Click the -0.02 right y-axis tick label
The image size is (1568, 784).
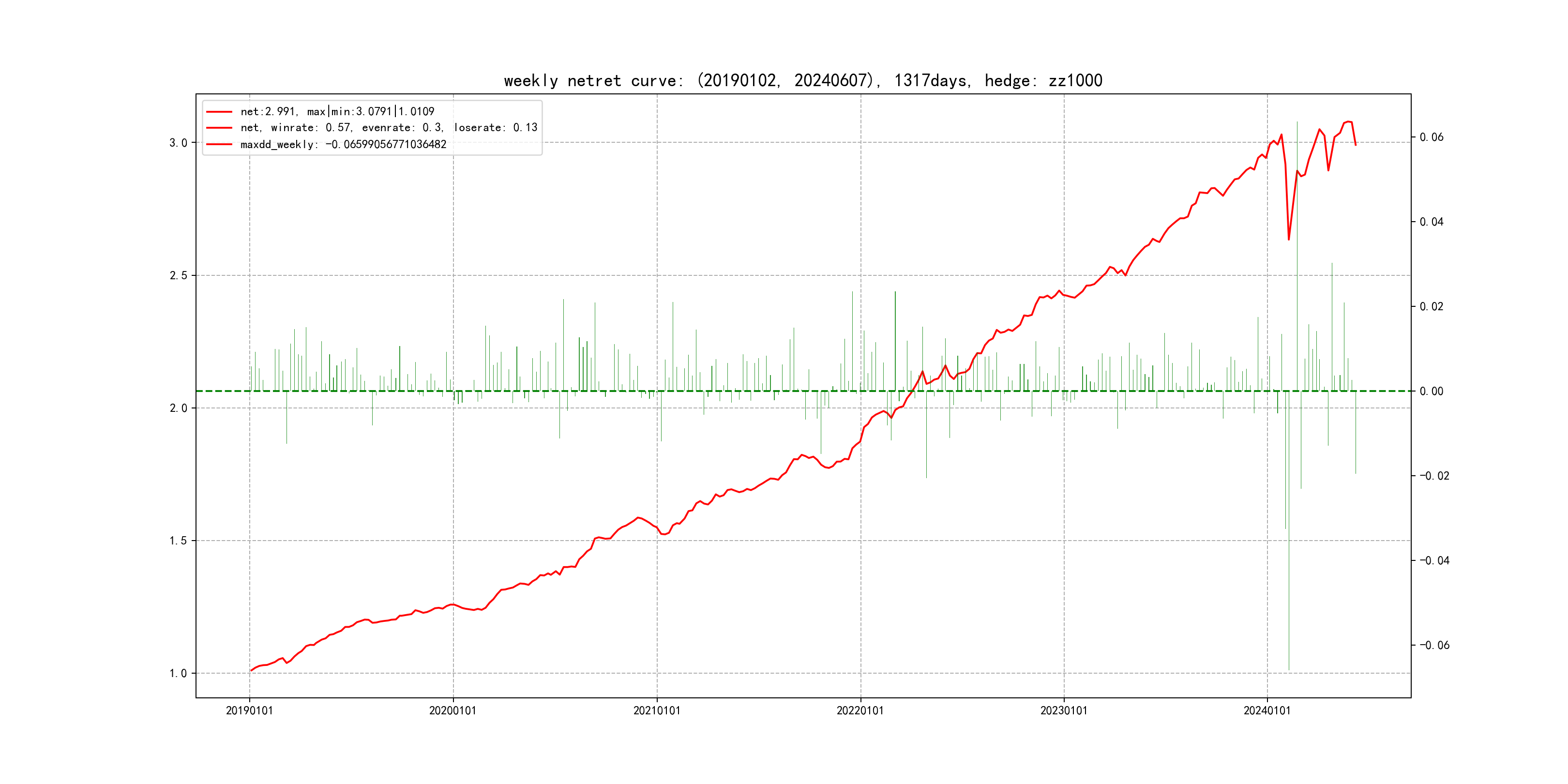point(1434,476)
